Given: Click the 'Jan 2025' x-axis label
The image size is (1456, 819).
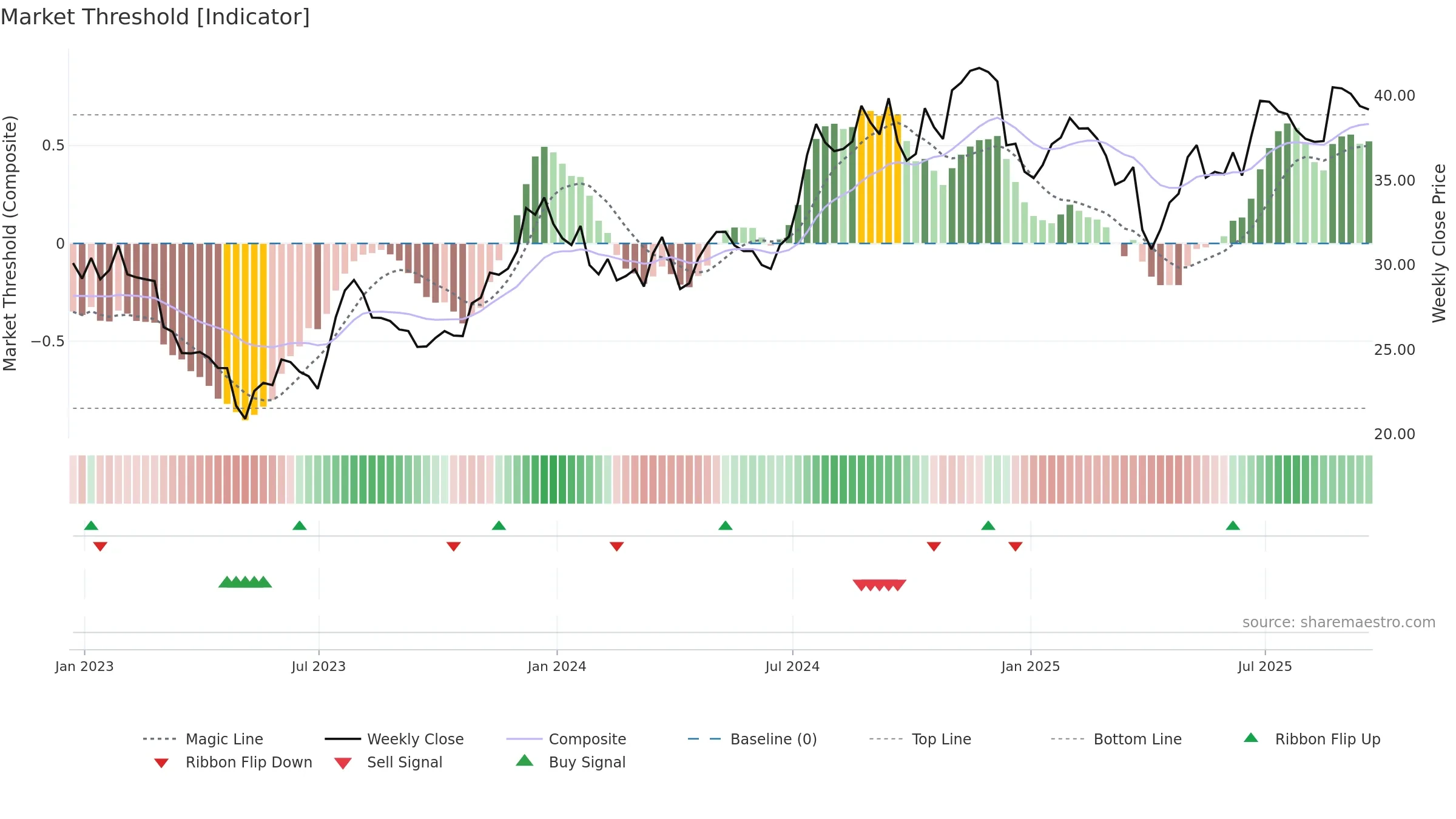Looking at the screenshot, I should (x=1031, y=666).
